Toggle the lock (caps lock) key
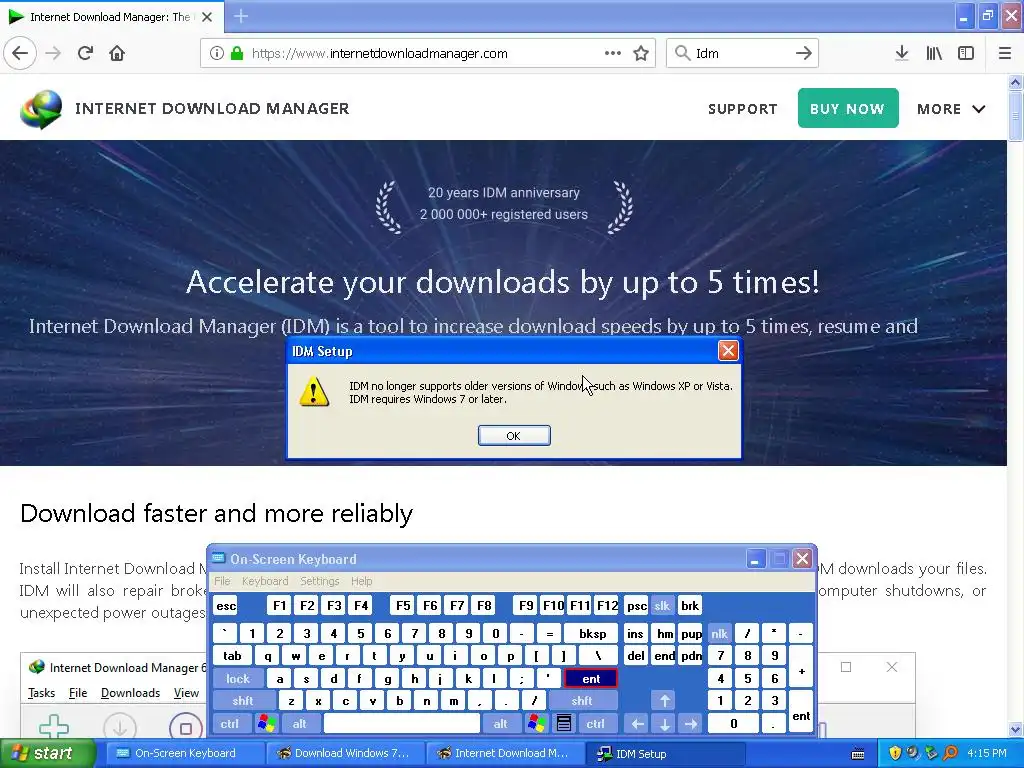 [238, 679]
